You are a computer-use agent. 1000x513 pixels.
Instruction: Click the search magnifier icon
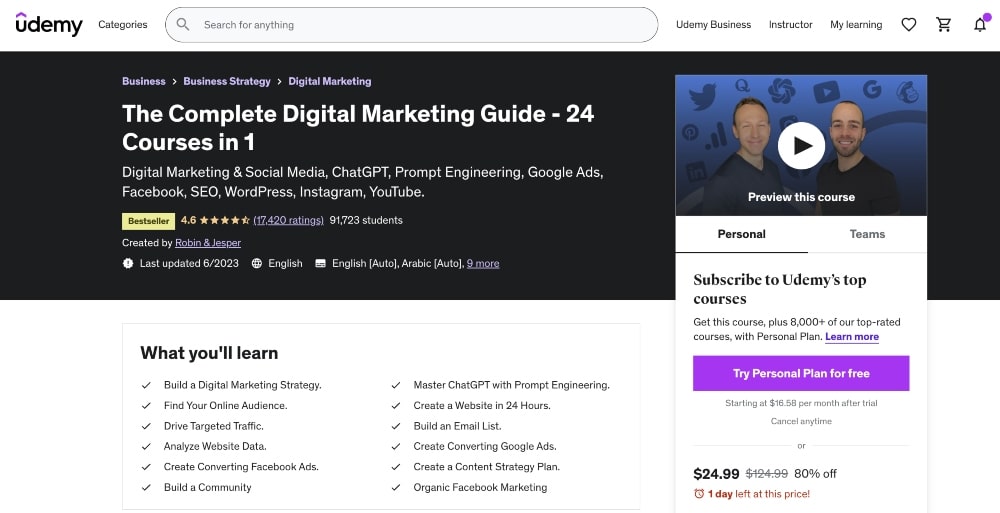pos(183,25)
